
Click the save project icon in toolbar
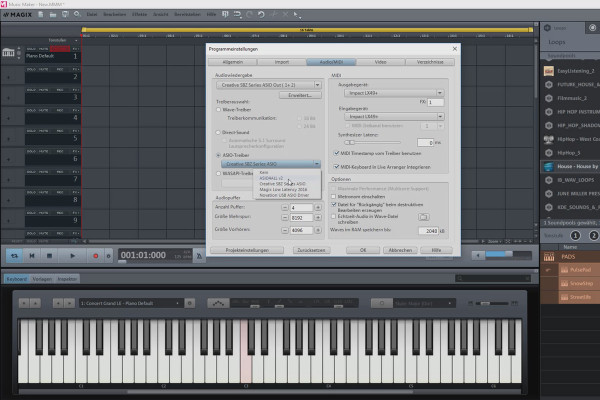(65, 15)
